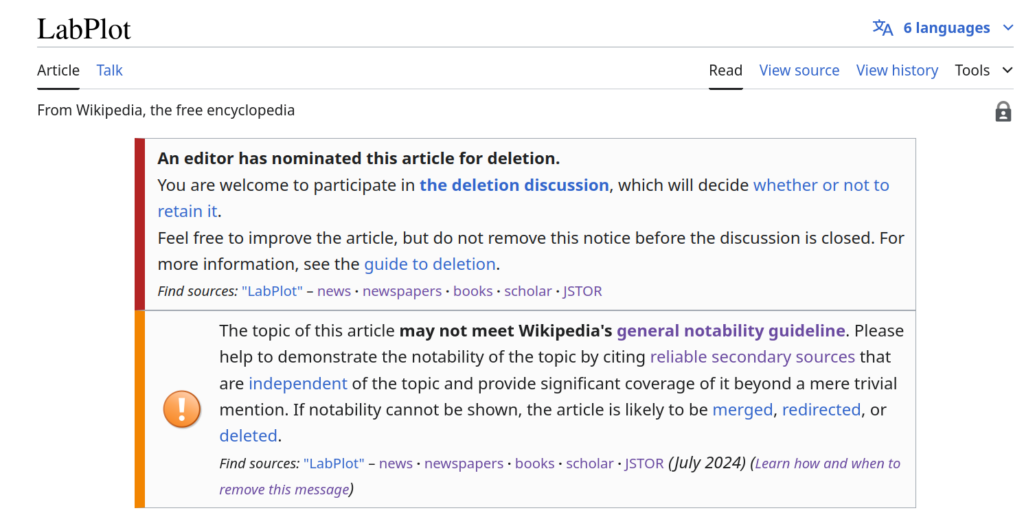Select the Article tab
1024x515 pixels.
coord(58,70)
